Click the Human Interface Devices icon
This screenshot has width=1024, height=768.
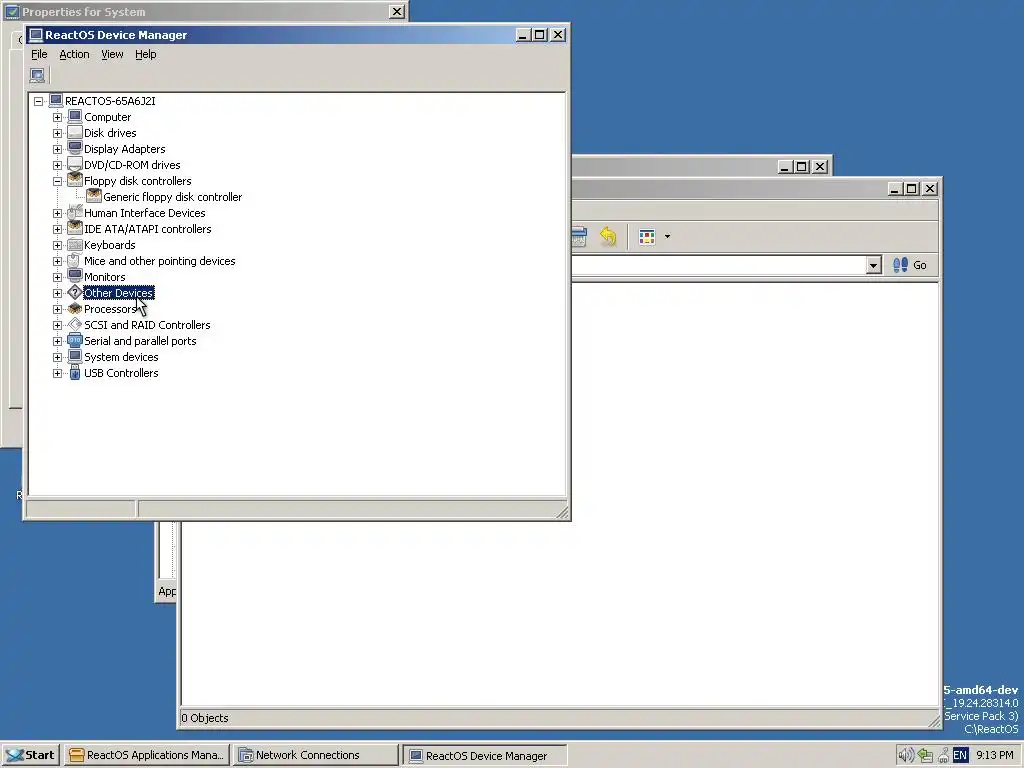tap(74, 213)
